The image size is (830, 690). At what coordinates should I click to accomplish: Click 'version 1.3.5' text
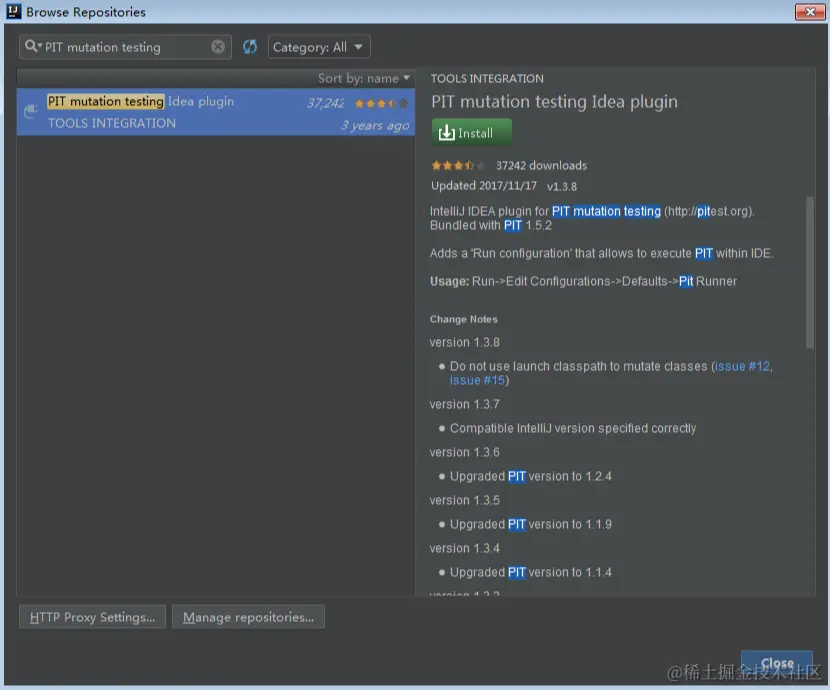pyautogui.click(x=465, y=500)
